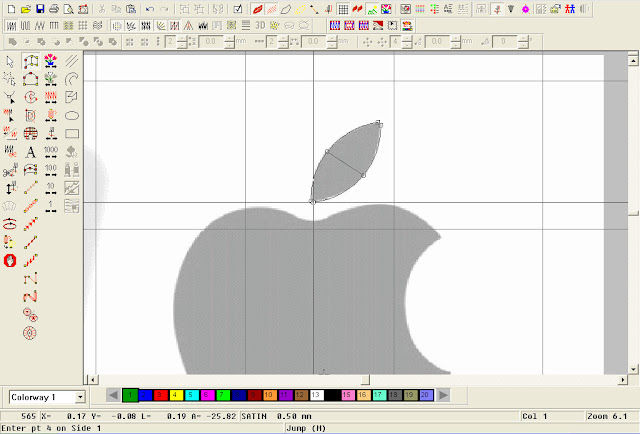The height and width of the screenshot is (434, 640).
Task: Click the vertical scrollbar down arrow
Action: (x=633, y=369)
